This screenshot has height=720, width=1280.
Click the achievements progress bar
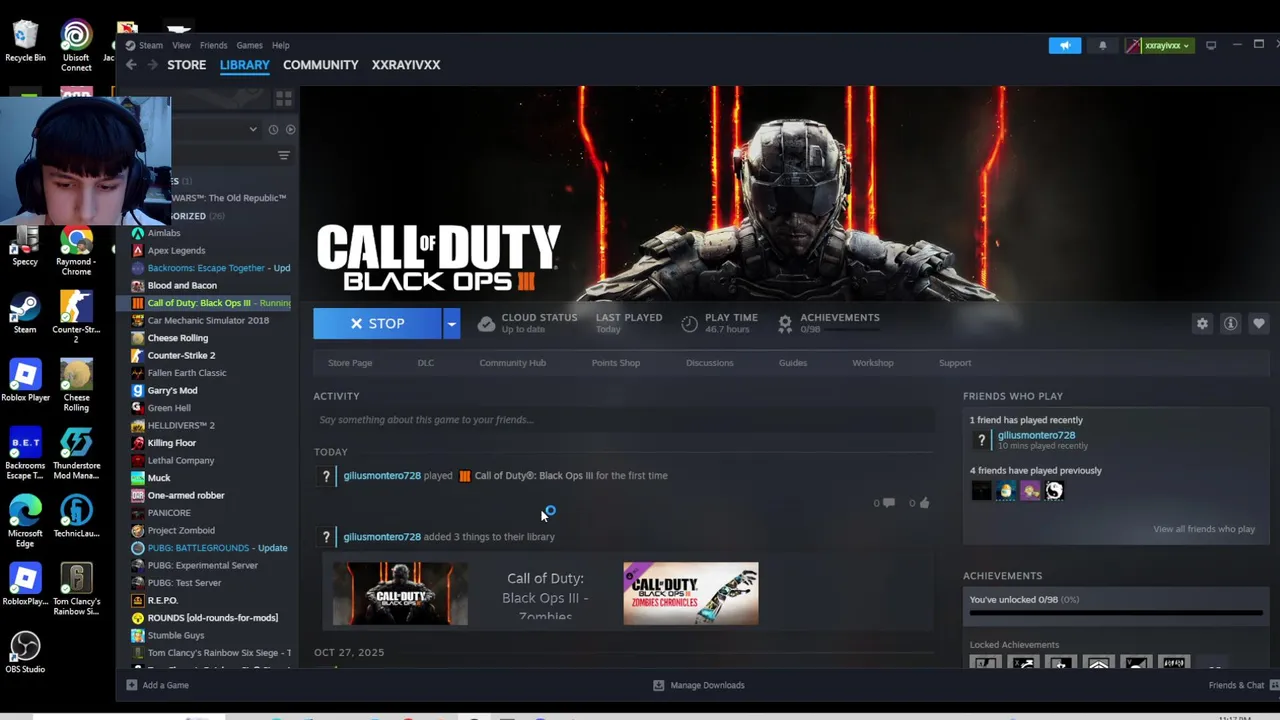coord(1116,614)
